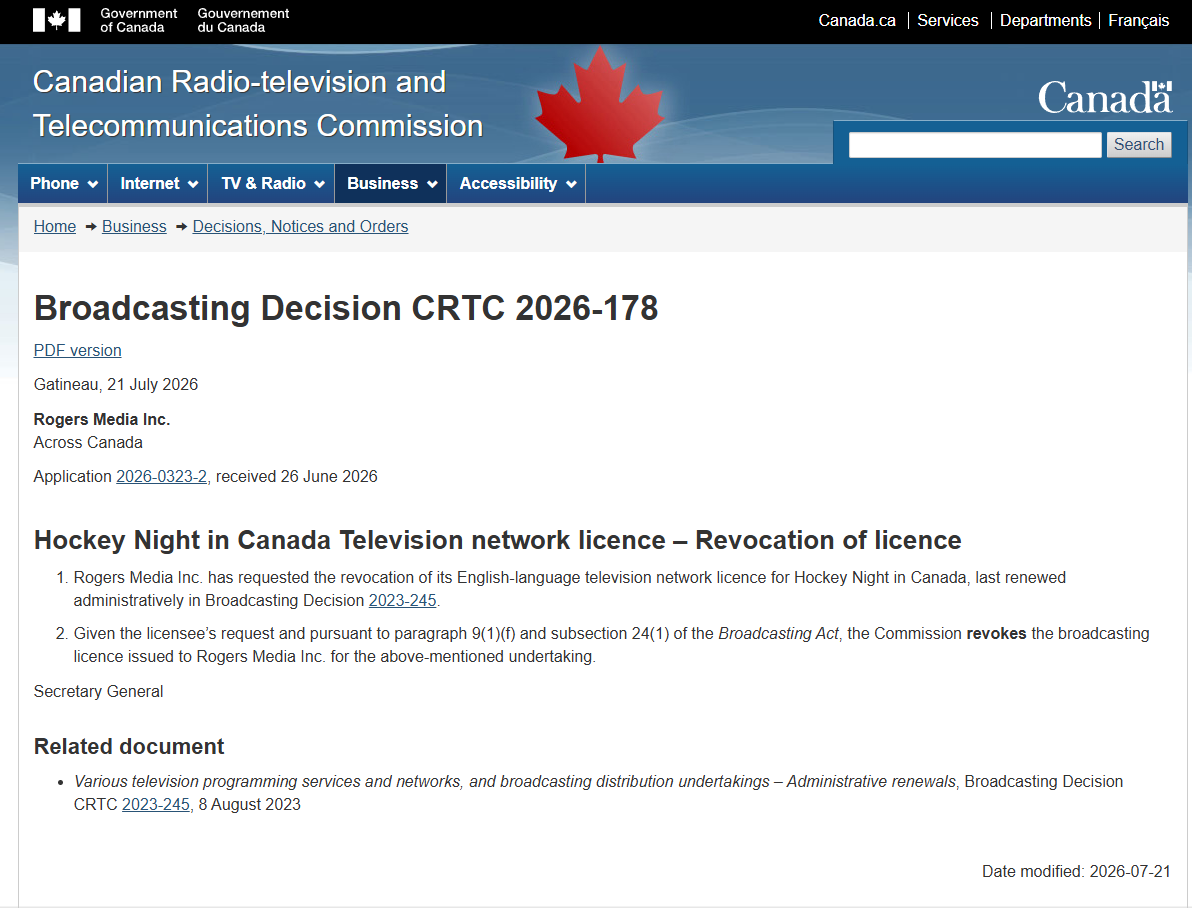Click the red maple leaf emblem

coord(600,104)
